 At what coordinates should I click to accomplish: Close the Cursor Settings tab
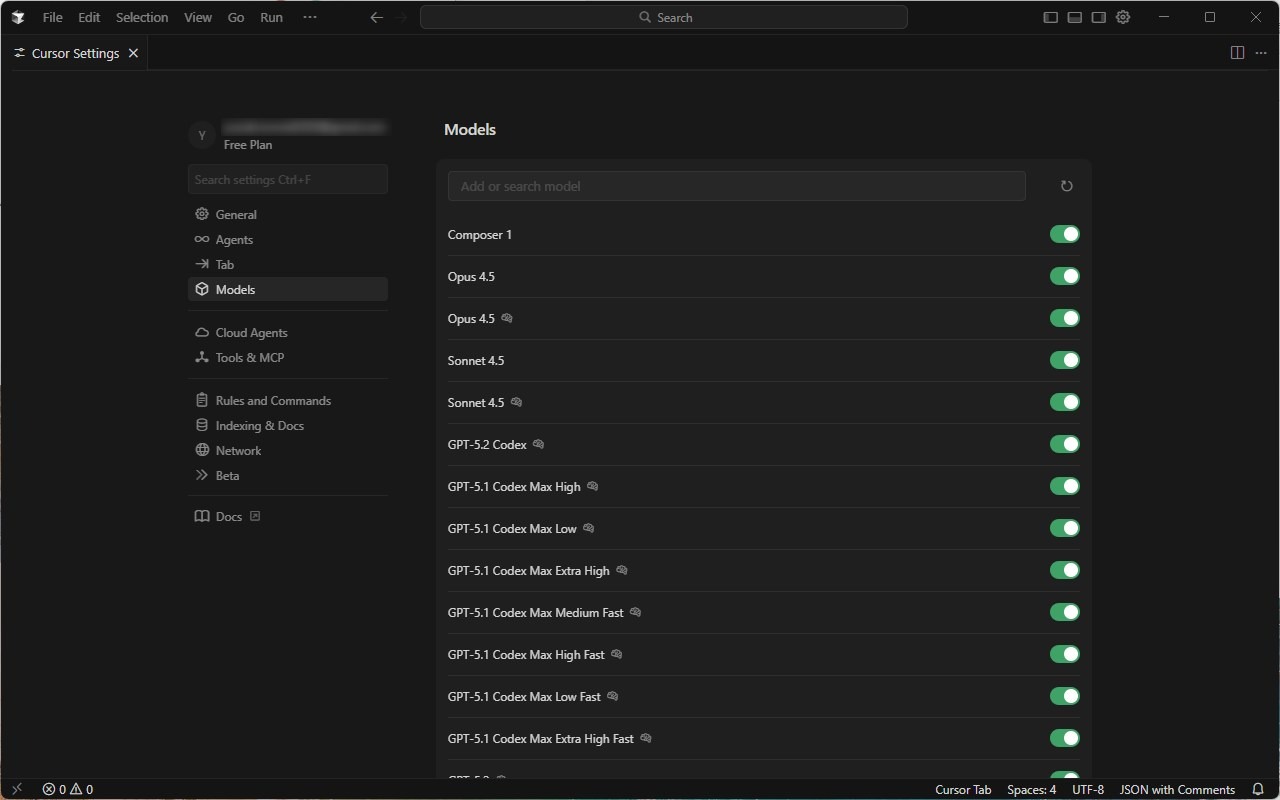133,53
